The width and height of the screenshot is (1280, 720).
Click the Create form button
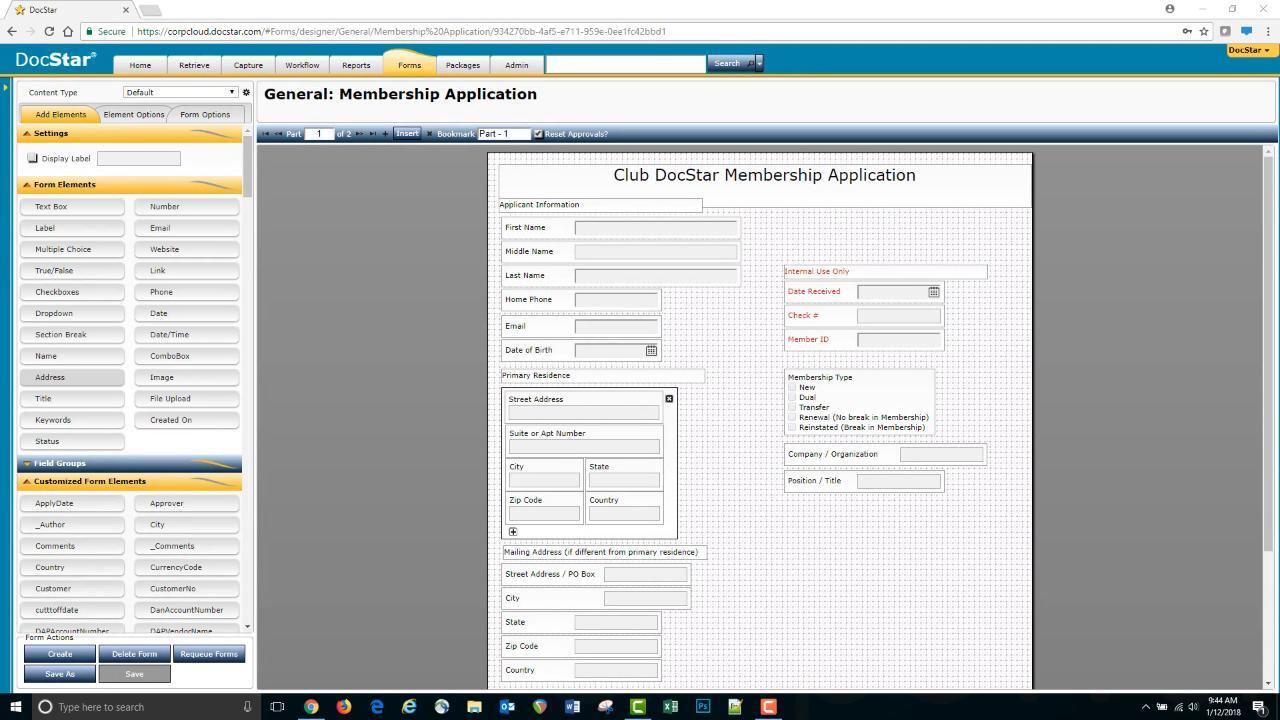tap(60, 654)
